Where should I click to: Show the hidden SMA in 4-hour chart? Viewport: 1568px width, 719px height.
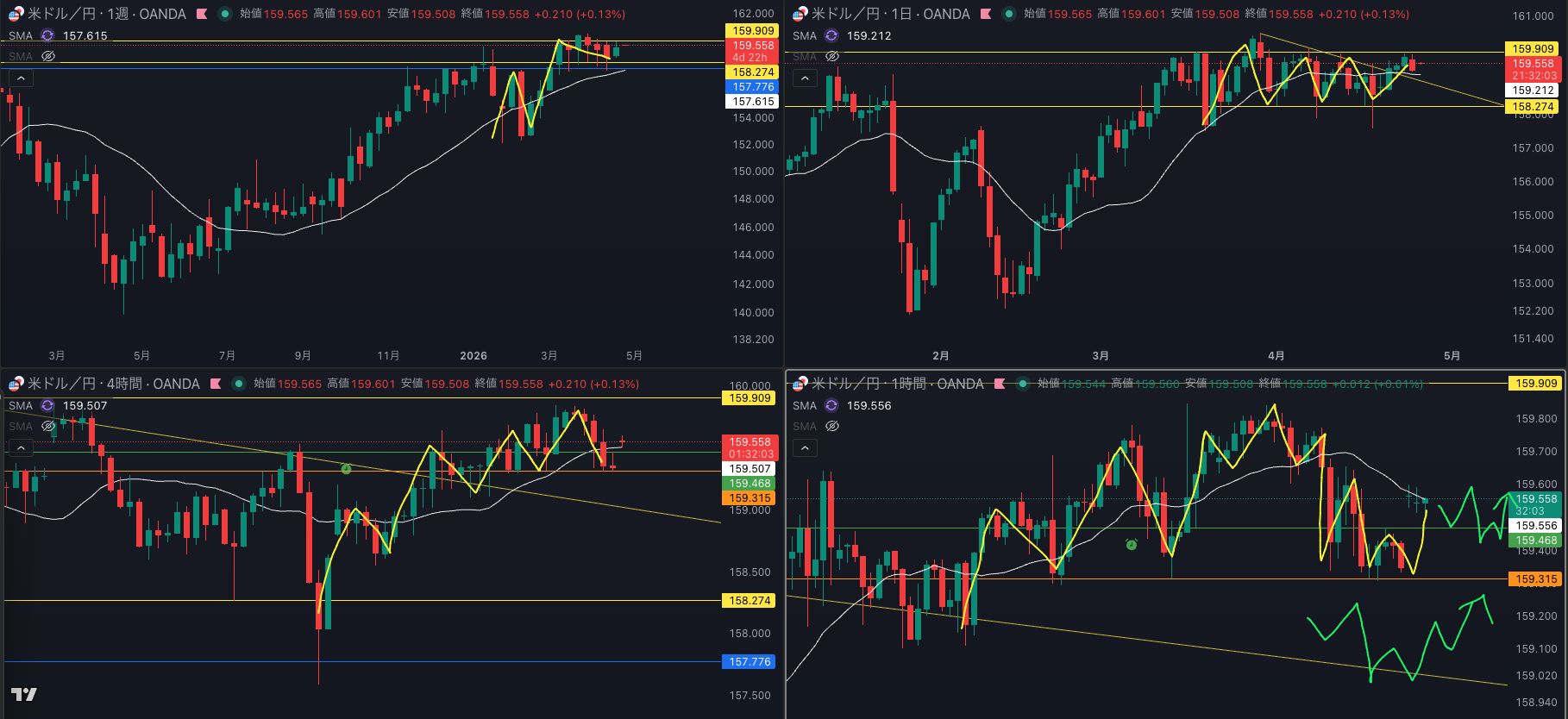[x=48, y=426]
